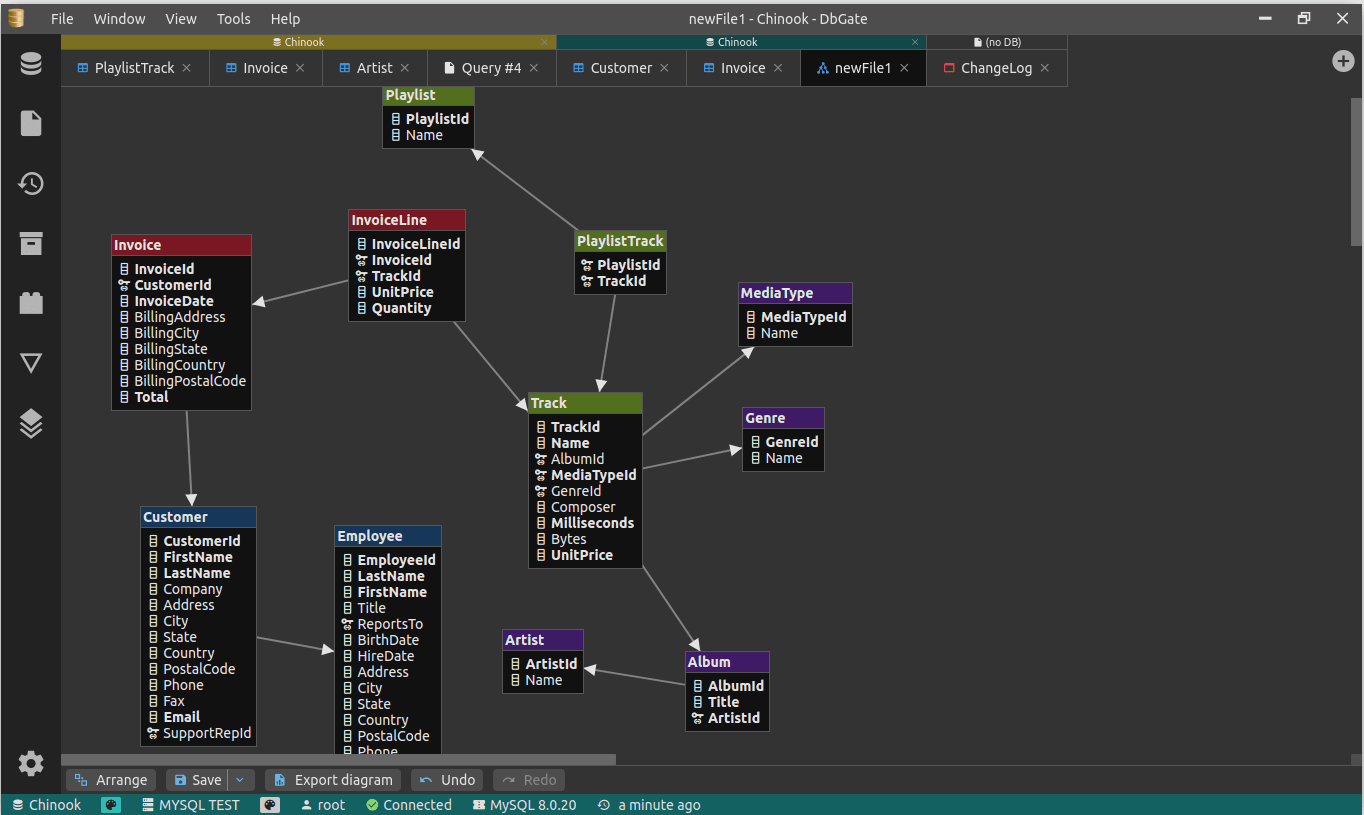Open the Save dropdown arrow

point(238,779)
